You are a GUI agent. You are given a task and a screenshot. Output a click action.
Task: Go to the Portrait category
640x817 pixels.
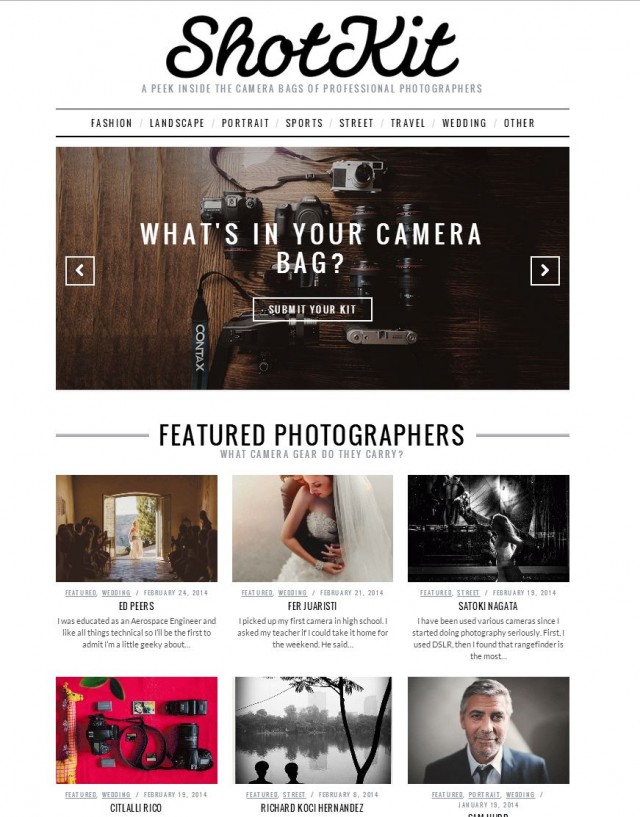click(x=245, y=123)
